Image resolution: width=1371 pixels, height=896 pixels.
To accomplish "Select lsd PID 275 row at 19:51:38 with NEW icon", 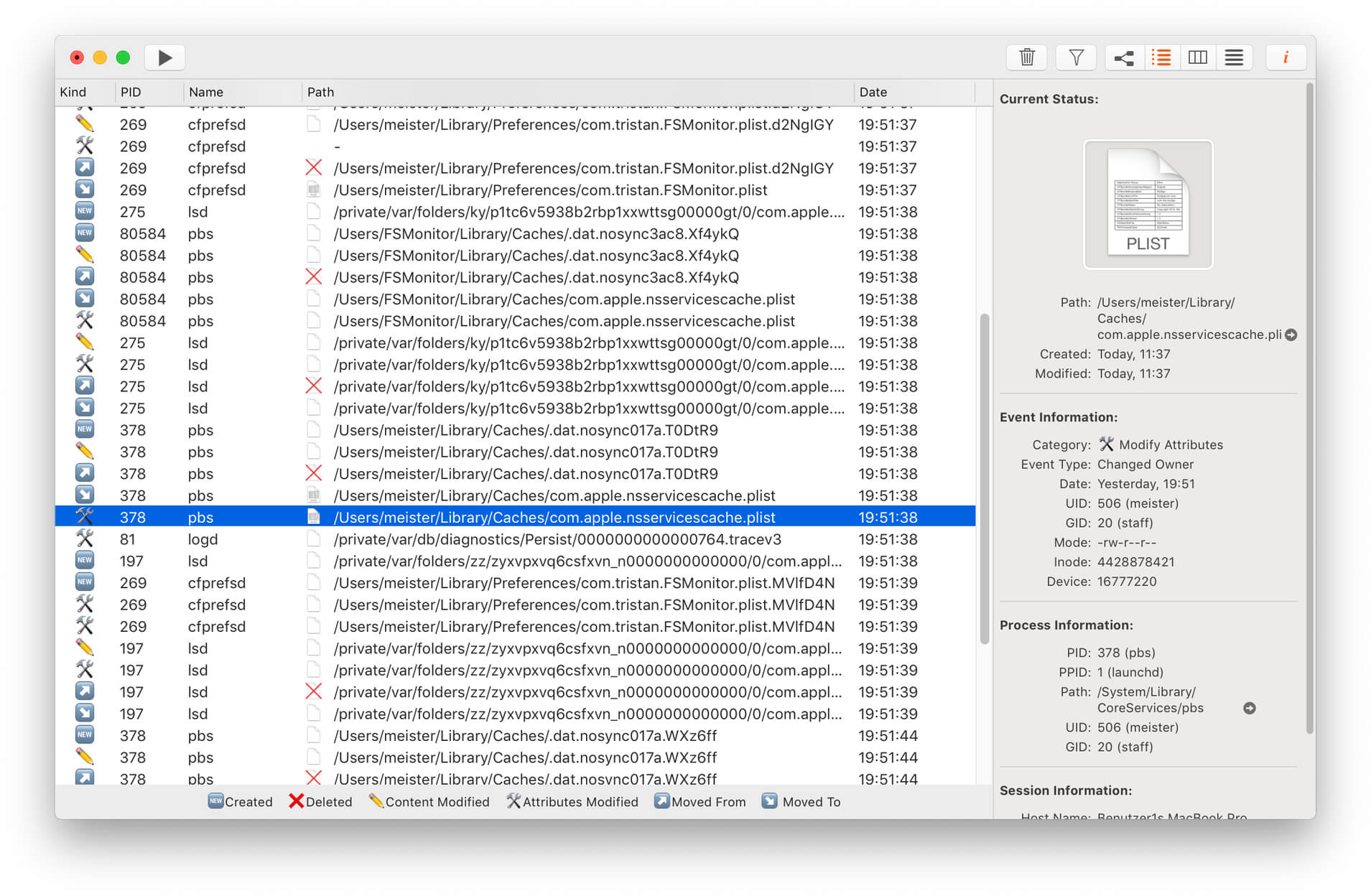I will click(515, 212).
